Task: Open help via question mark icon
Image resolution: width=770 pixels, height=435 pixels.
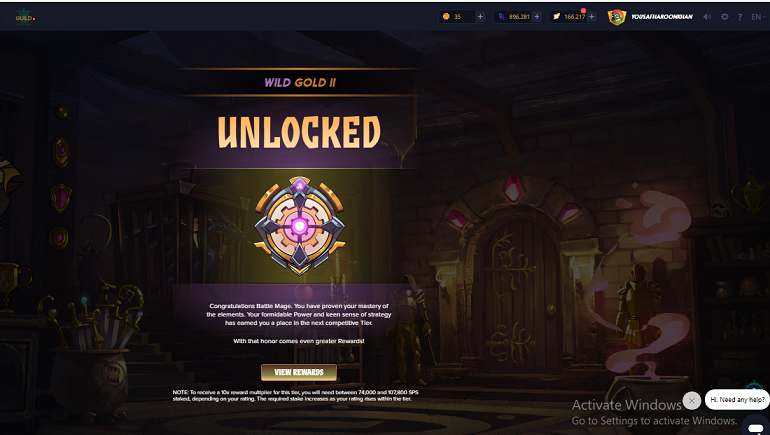Action: click(x=740, y=17)
